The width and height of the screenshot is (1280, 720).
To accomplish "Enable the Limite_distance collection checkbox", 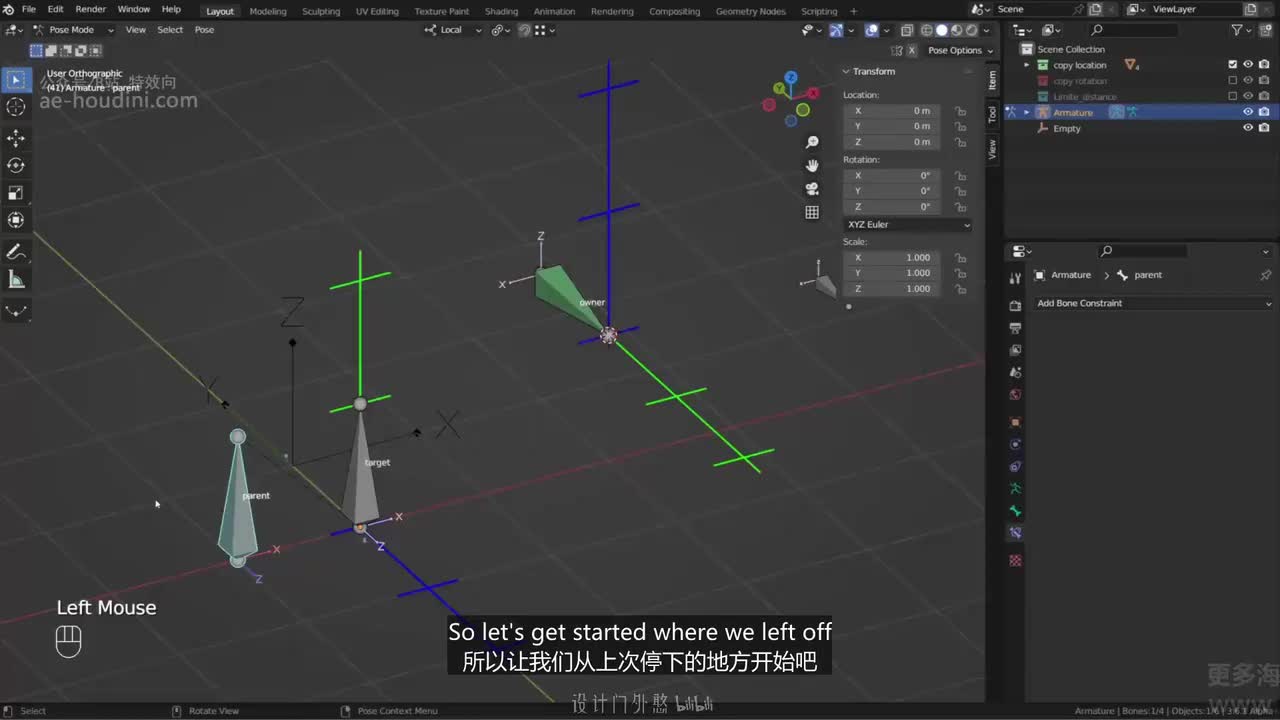I will click(x=1233, y=97).
